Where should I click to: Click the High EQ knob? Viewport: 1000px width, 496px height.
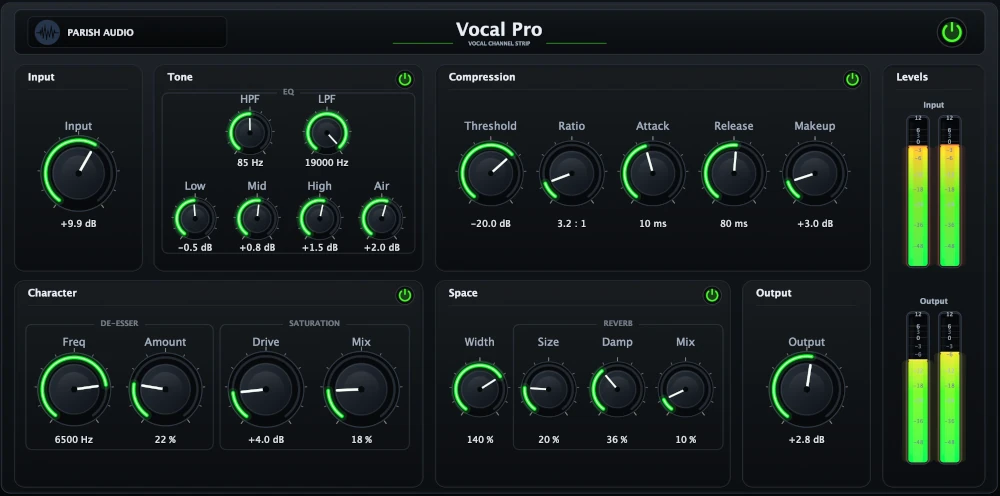(320, 219)
